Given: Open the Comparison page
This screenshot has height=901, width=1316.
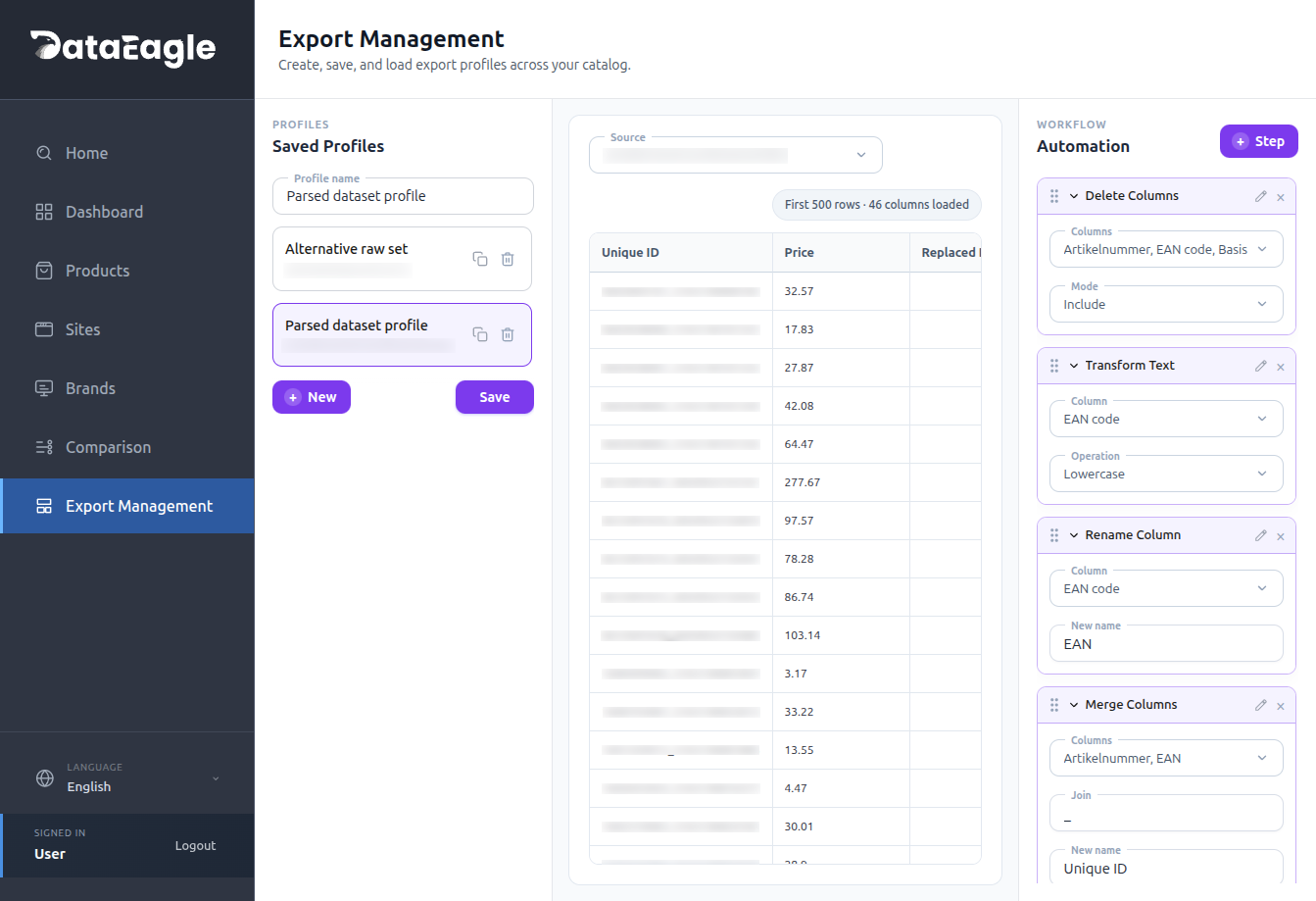Looking at the screenshot, I should tap(108, 447).
